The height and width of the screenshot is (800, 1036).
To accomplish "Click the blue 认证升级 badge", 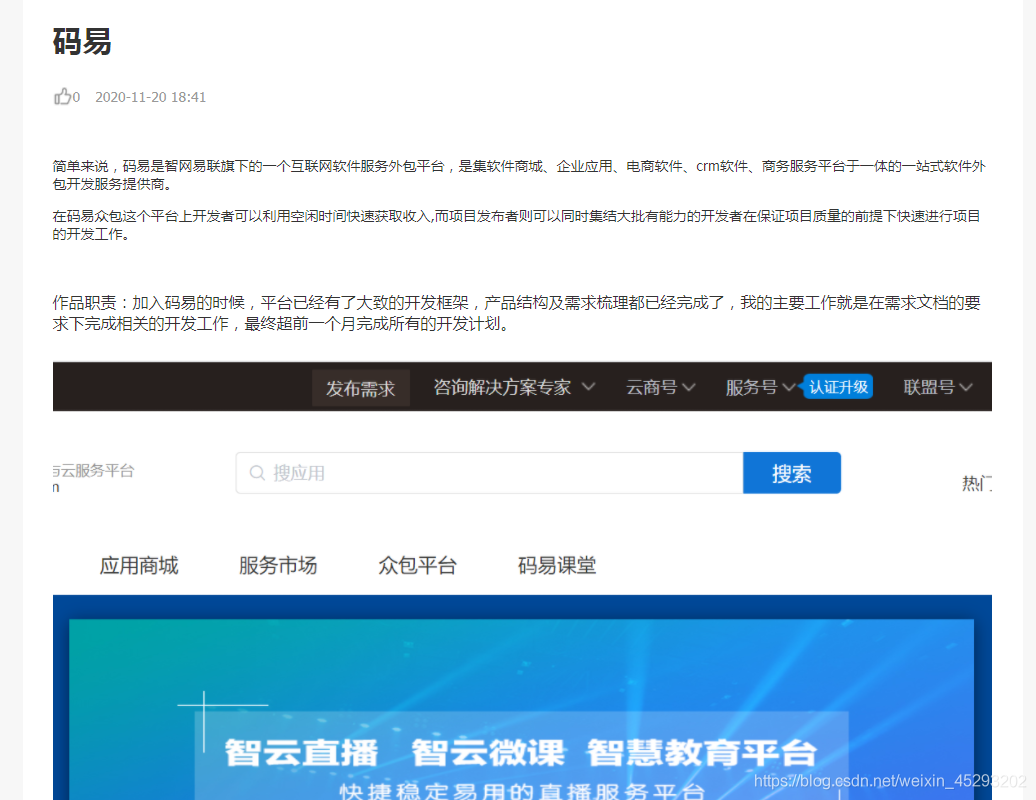I will click(837, 386).
